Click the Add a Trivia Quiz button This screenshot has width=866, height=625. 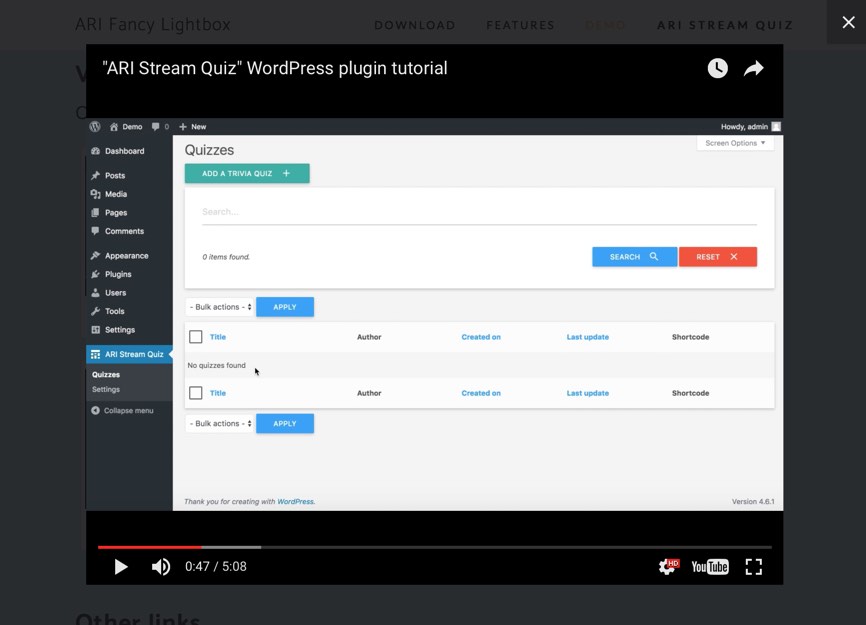click(247, 173)
